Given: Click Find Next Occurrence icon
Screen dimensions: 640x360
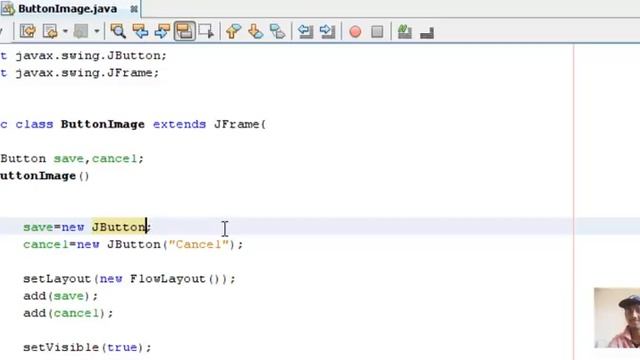Looking at the screenshot, I should pos(162,31).
